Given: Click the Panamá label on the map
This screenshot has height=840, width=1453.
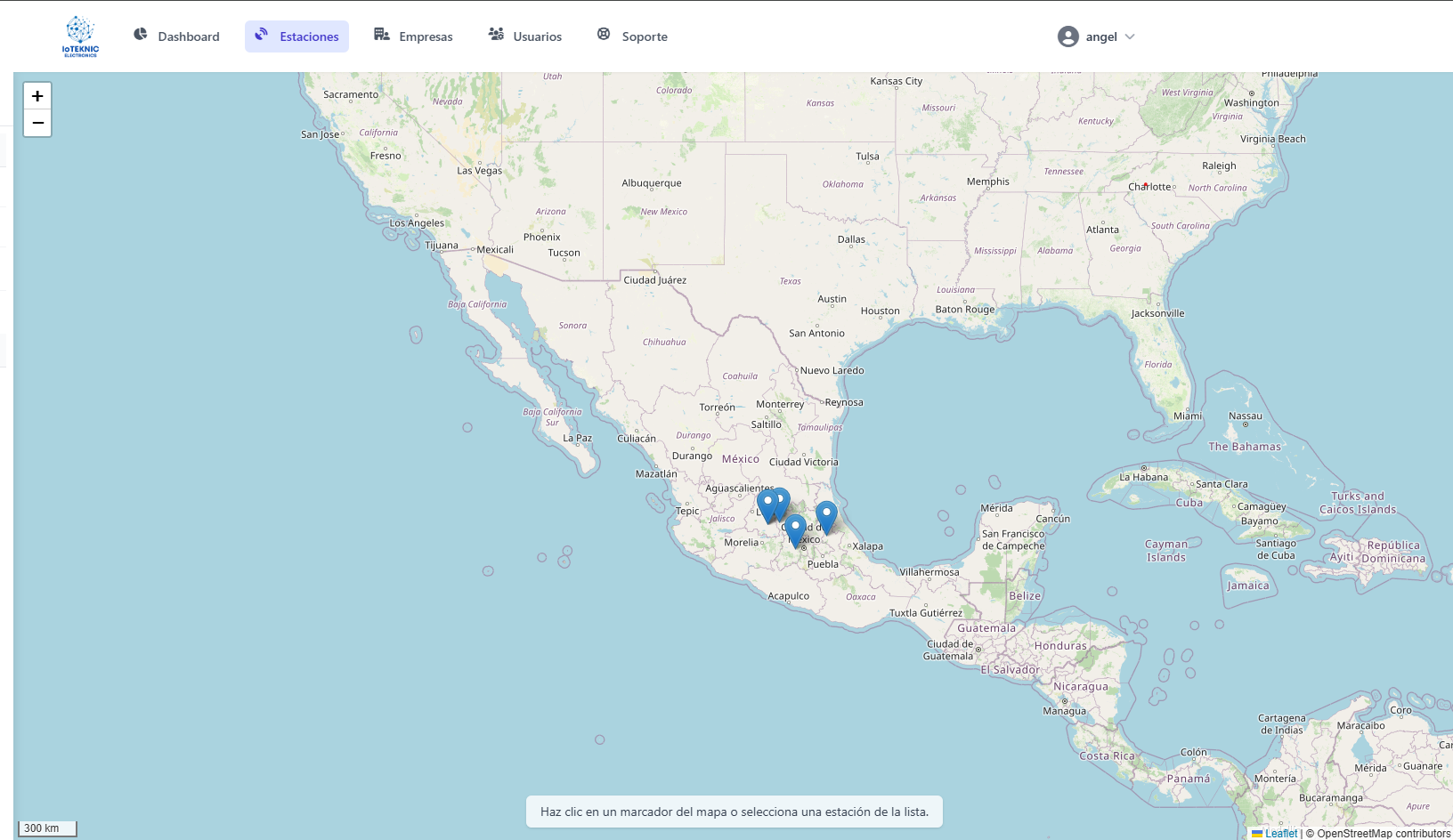Looking at the screenshot, I should (1189, 779).
